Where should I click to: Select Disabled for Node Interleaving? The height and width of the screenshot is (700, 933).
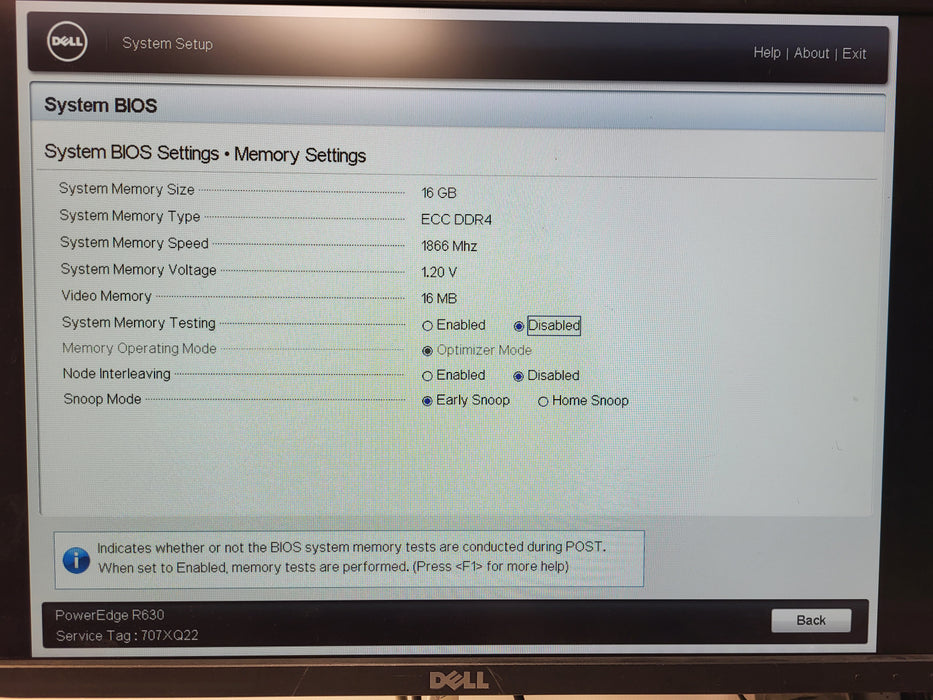coord(546,376)
